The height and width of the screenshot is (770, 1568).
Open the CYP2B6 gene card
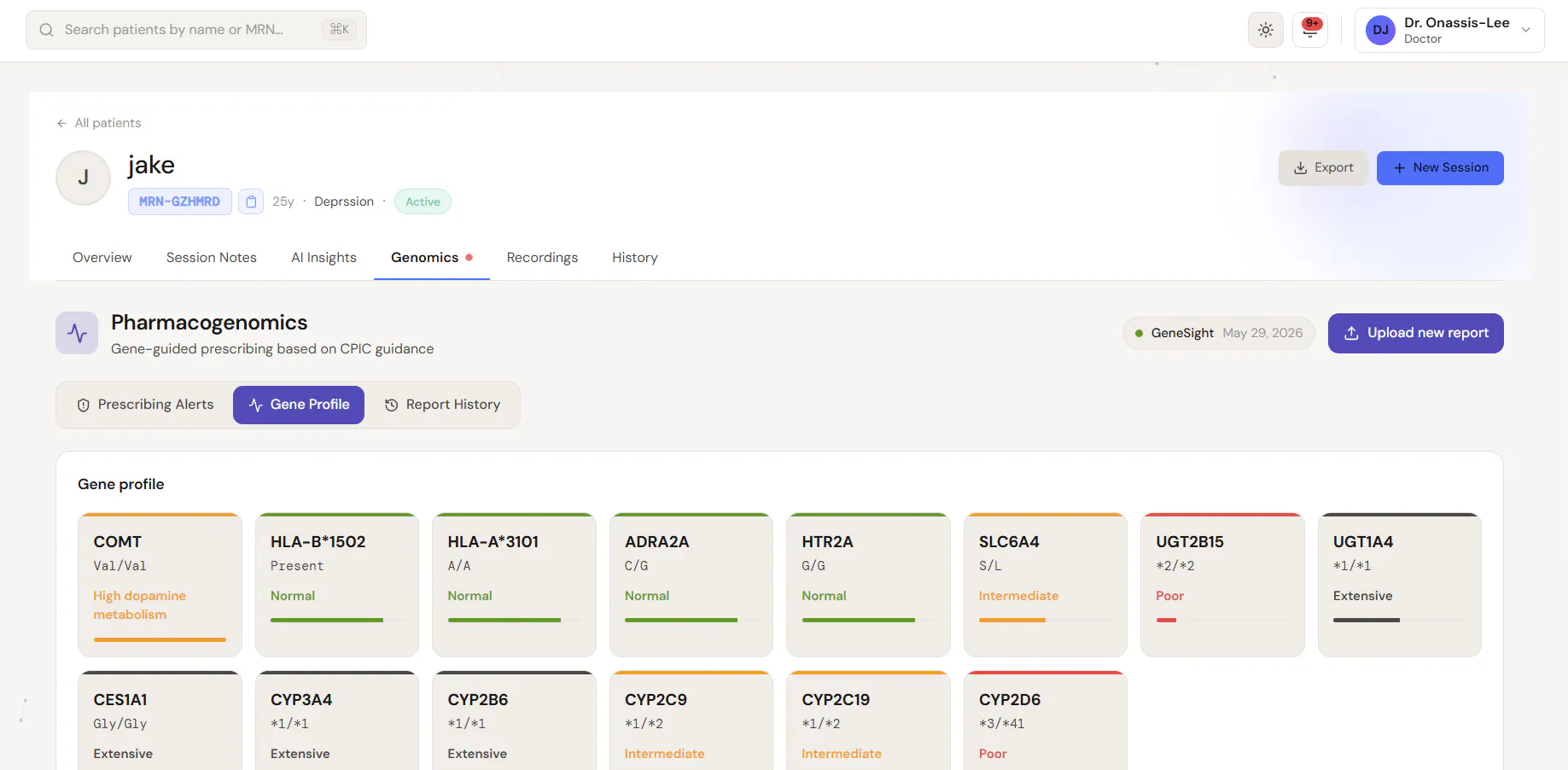tap(514, 720)
